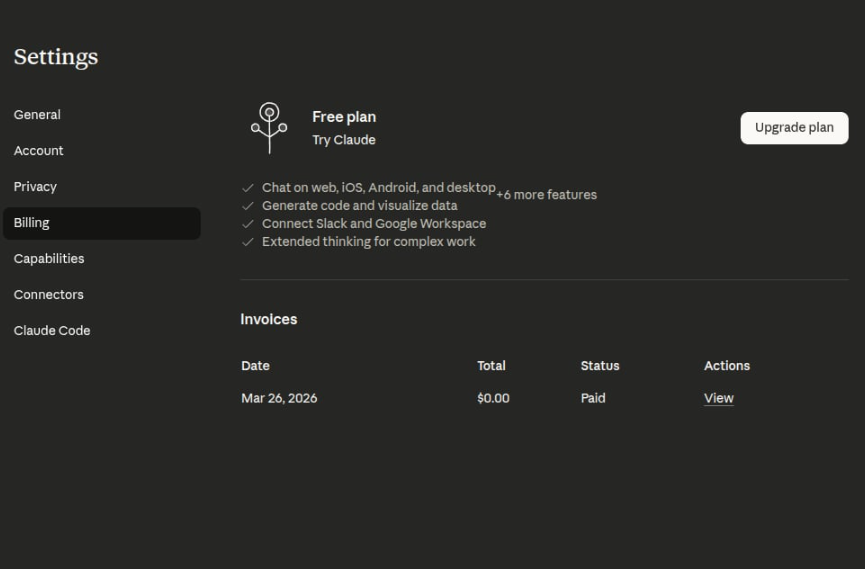Click checkmark beside Connect Slack feature

[x=248, y=224]
